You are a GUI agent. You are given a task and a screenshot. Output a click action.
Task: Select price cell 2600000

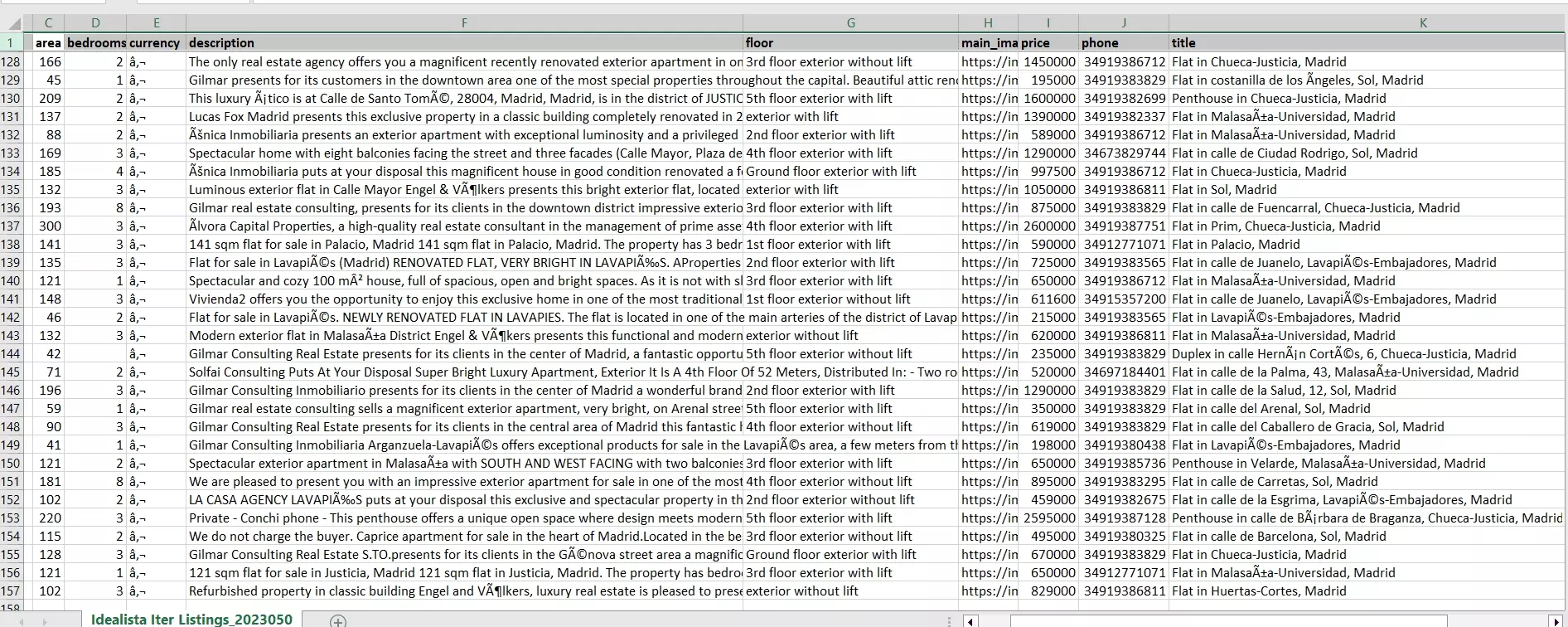point(1048,226)
